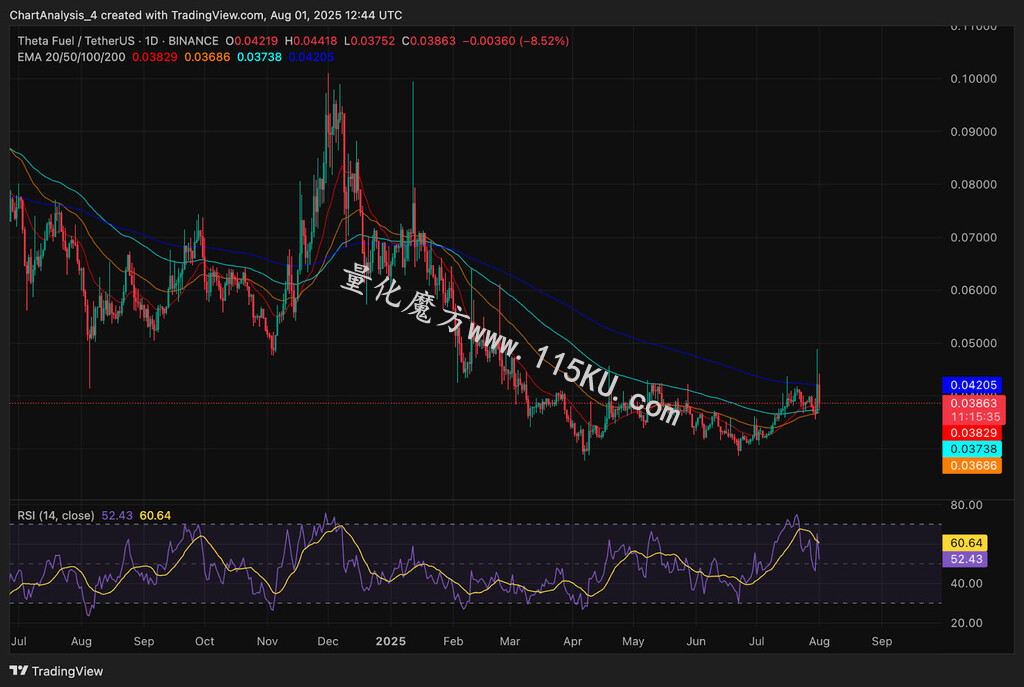Click the Jun label on the time axis
Image resolution: width=1024 pixels, height=687 pixels.
point(696,641)
